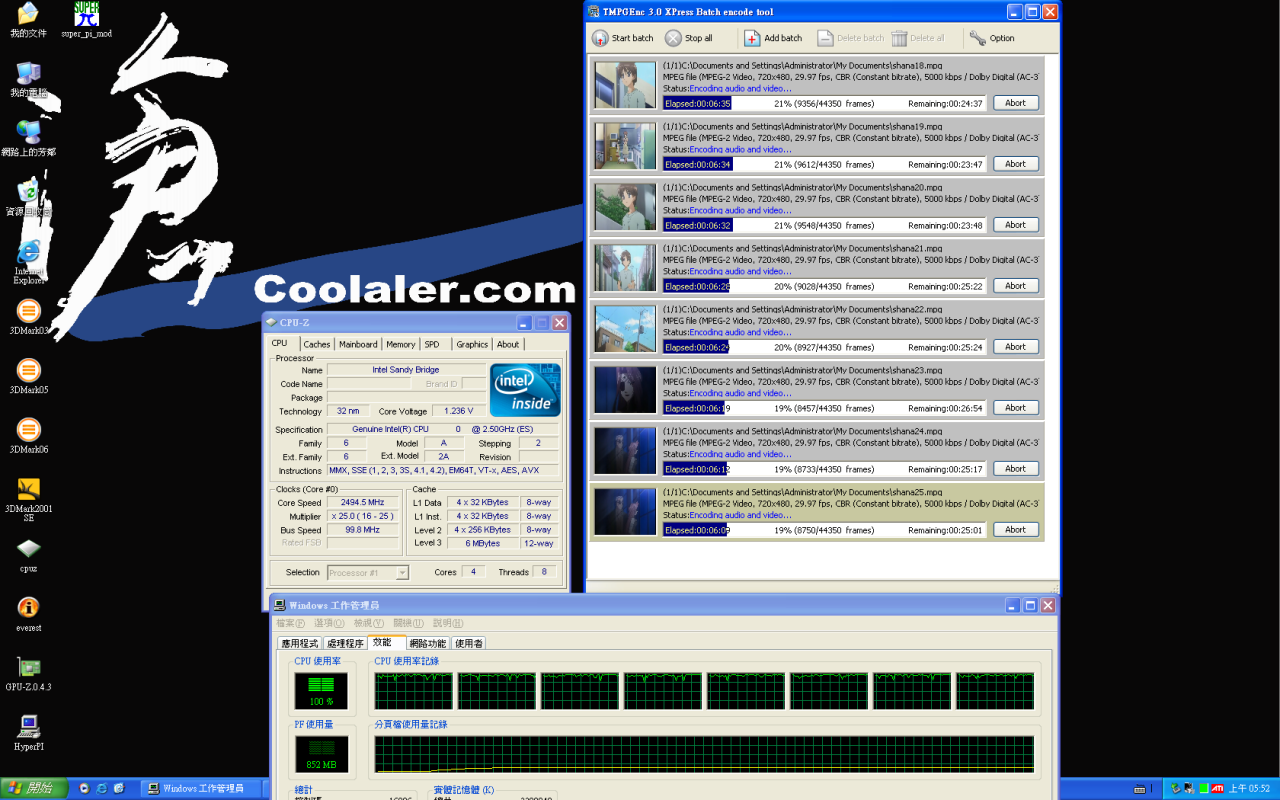Abort the shana24.mpg encode job
This screenshot has height=800, width=1280.
click(x=1015, y=469)
